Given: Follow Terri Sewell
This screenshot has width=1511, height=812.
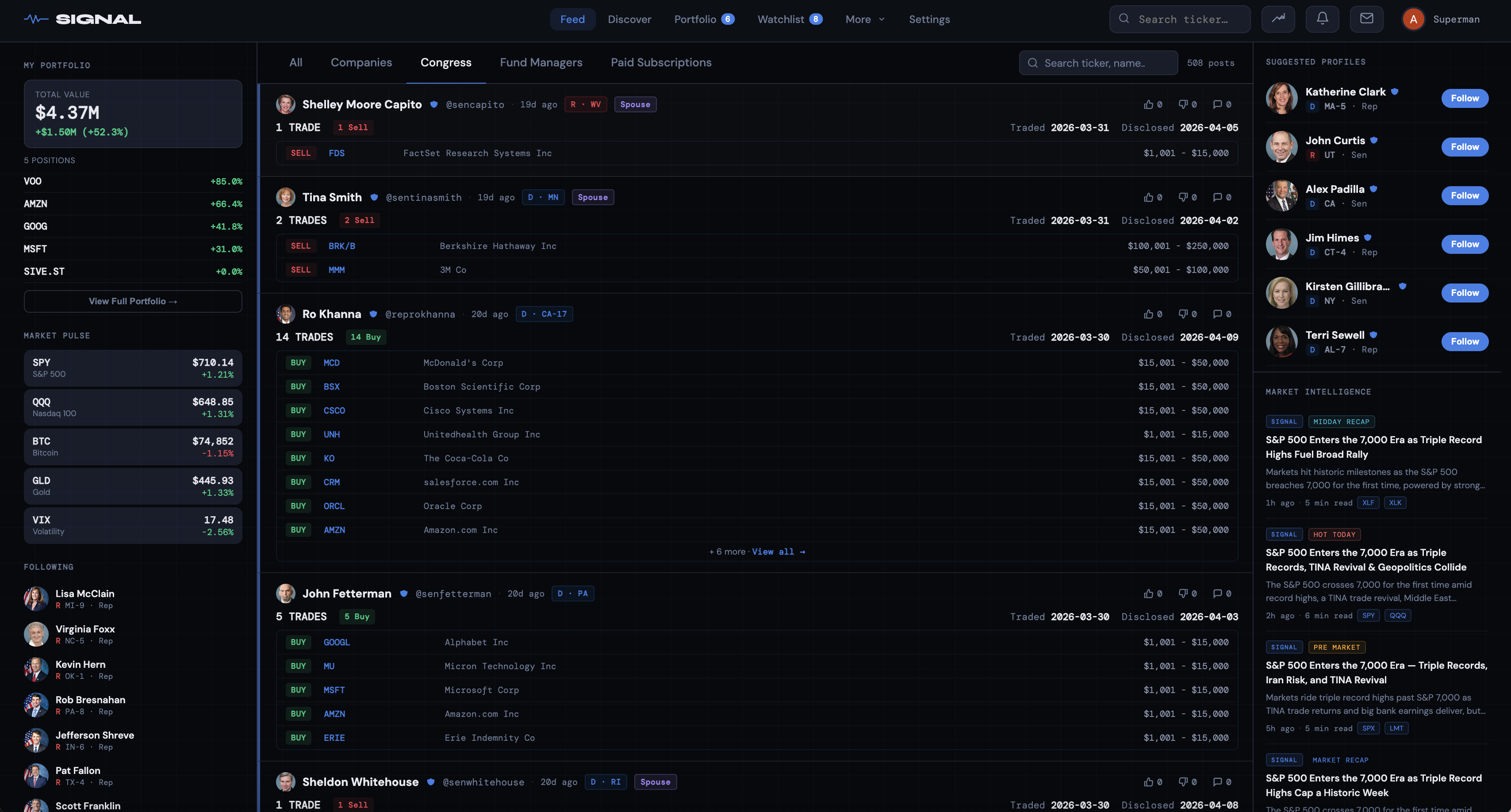Looking at the screenshot, I should coord(1464,342).
